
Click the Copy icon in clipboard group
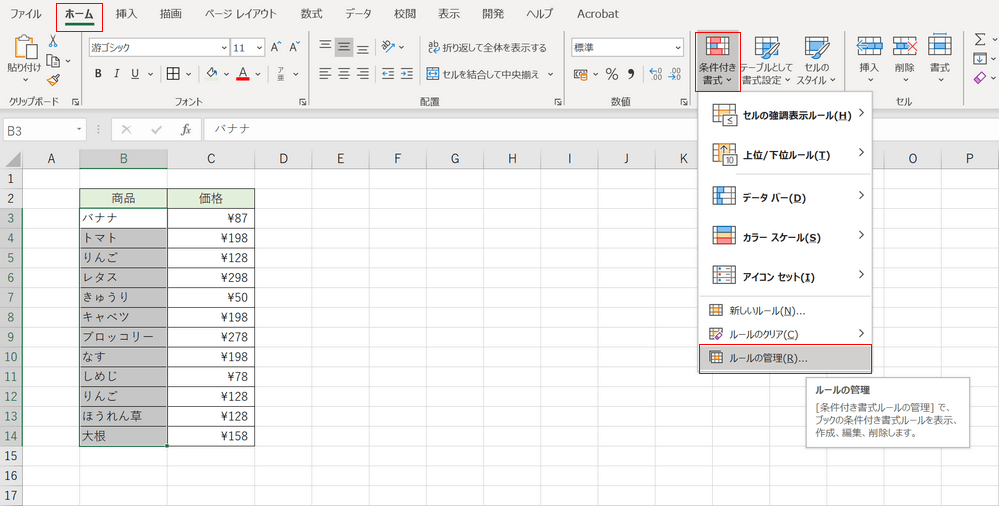pos(54,61)
